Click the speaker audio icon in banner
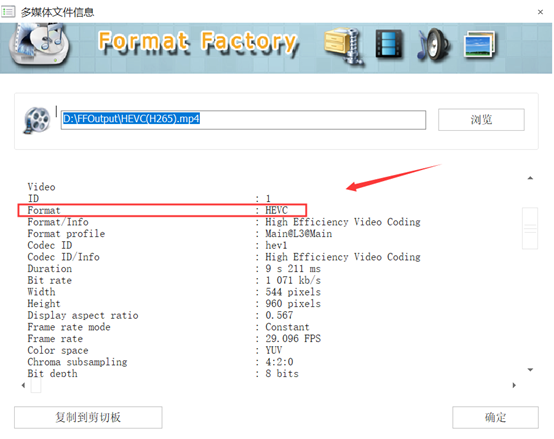Screen dimensions: 554x439 pyautogui.click(x=433, y=46)
